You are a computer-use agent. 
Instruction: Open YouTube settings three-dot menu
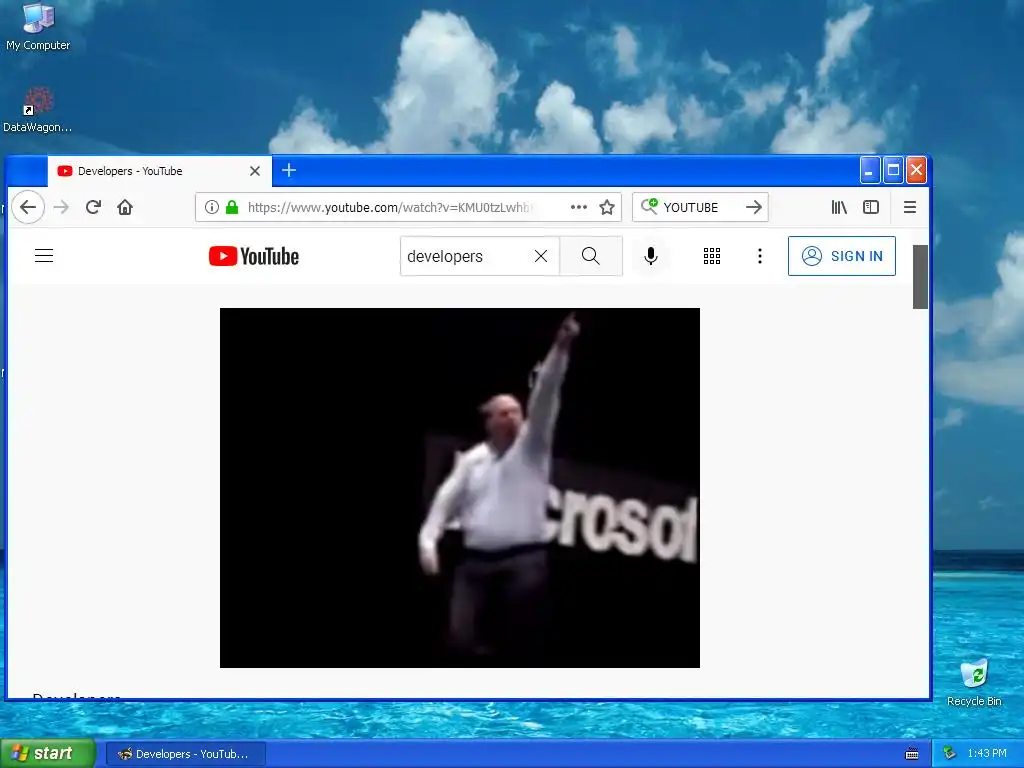[760, 256]
